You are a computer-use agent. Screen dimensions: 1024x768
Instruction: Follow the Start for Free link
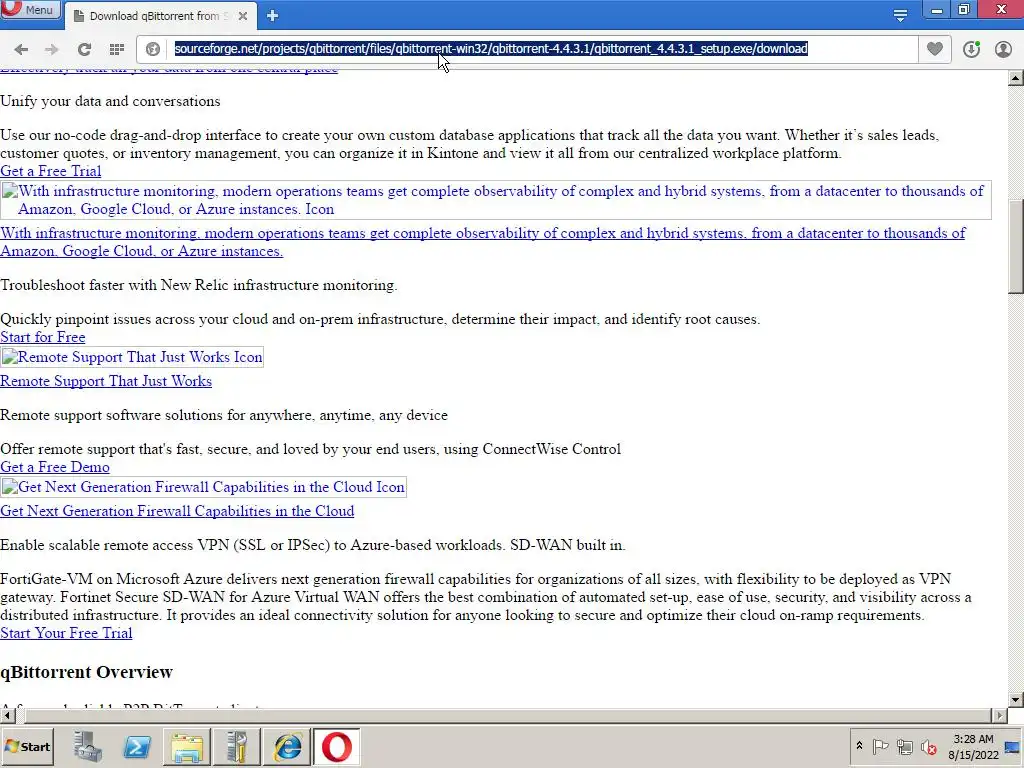pyautogui.click(x=42, y=337)
